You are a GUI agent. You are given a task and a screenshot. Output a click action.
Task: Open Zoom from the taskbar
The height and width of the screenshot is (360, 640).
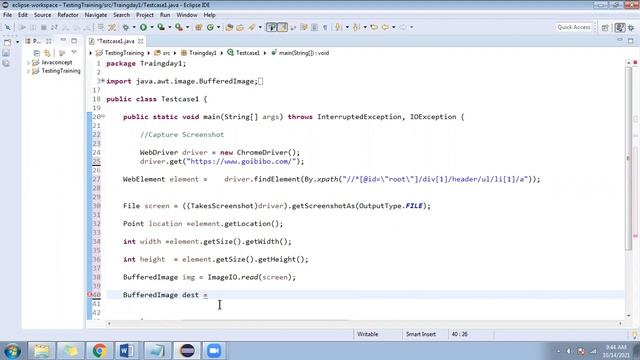point(213,351)
